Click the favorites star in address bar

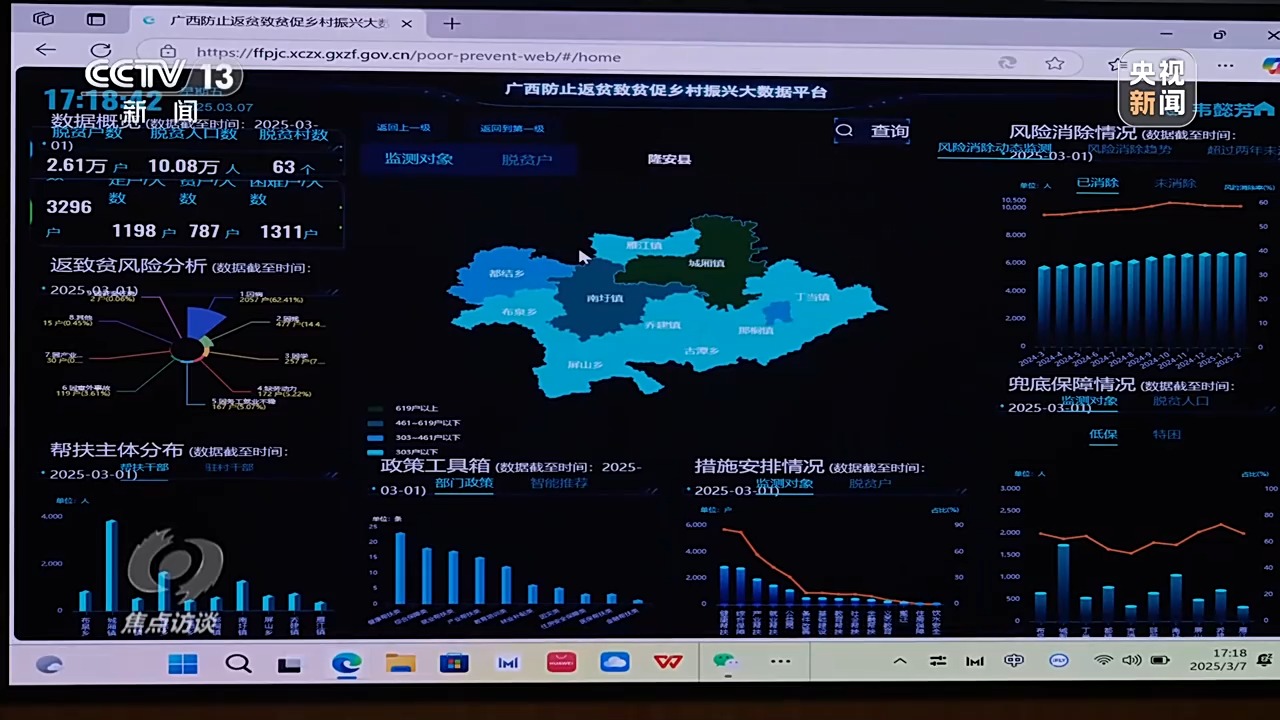coord(1055,63)
